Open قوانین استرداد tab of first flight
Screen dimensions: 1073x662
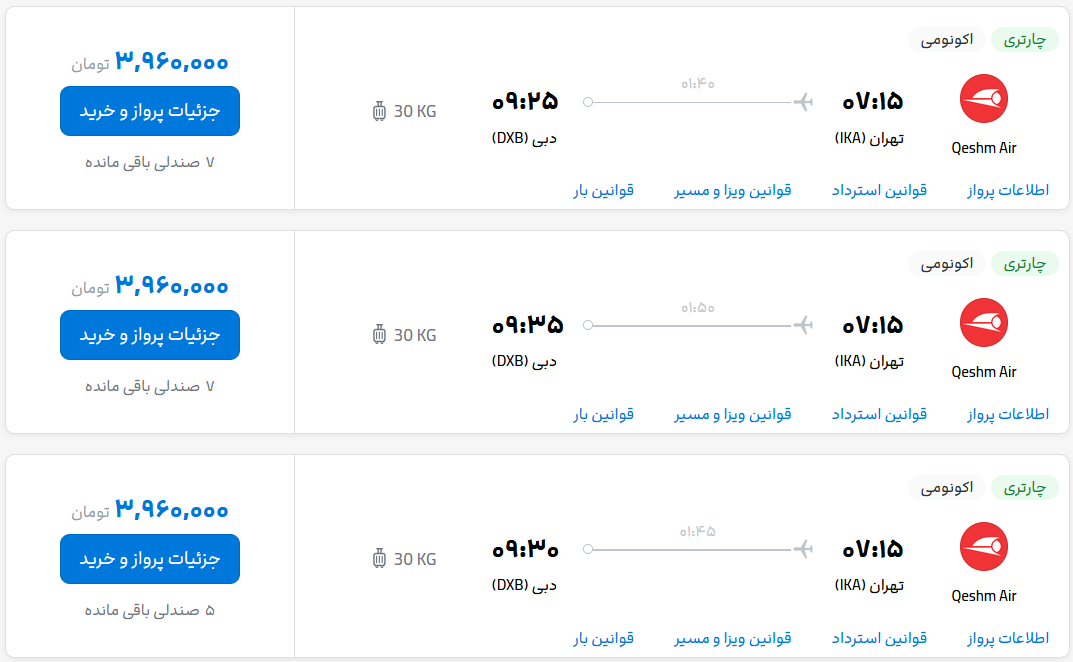point(879,190)
